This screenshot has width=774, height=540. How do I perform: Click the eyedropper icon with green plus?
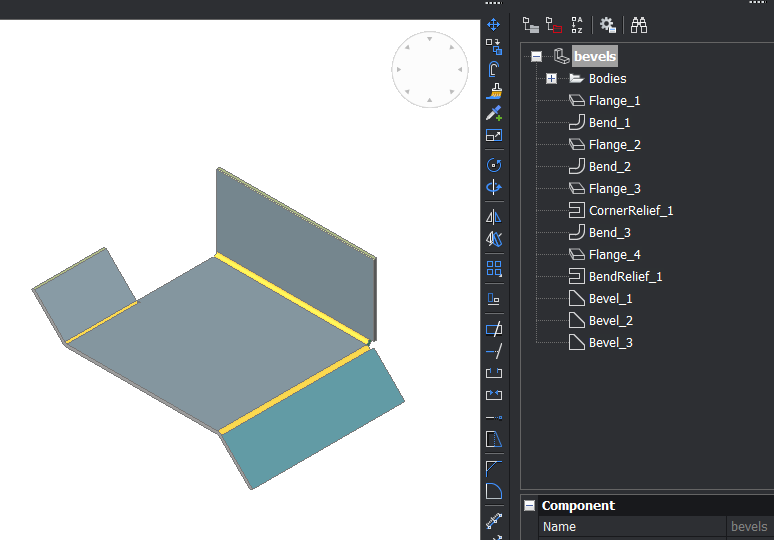pyautogui.click(x=493, y=114)
